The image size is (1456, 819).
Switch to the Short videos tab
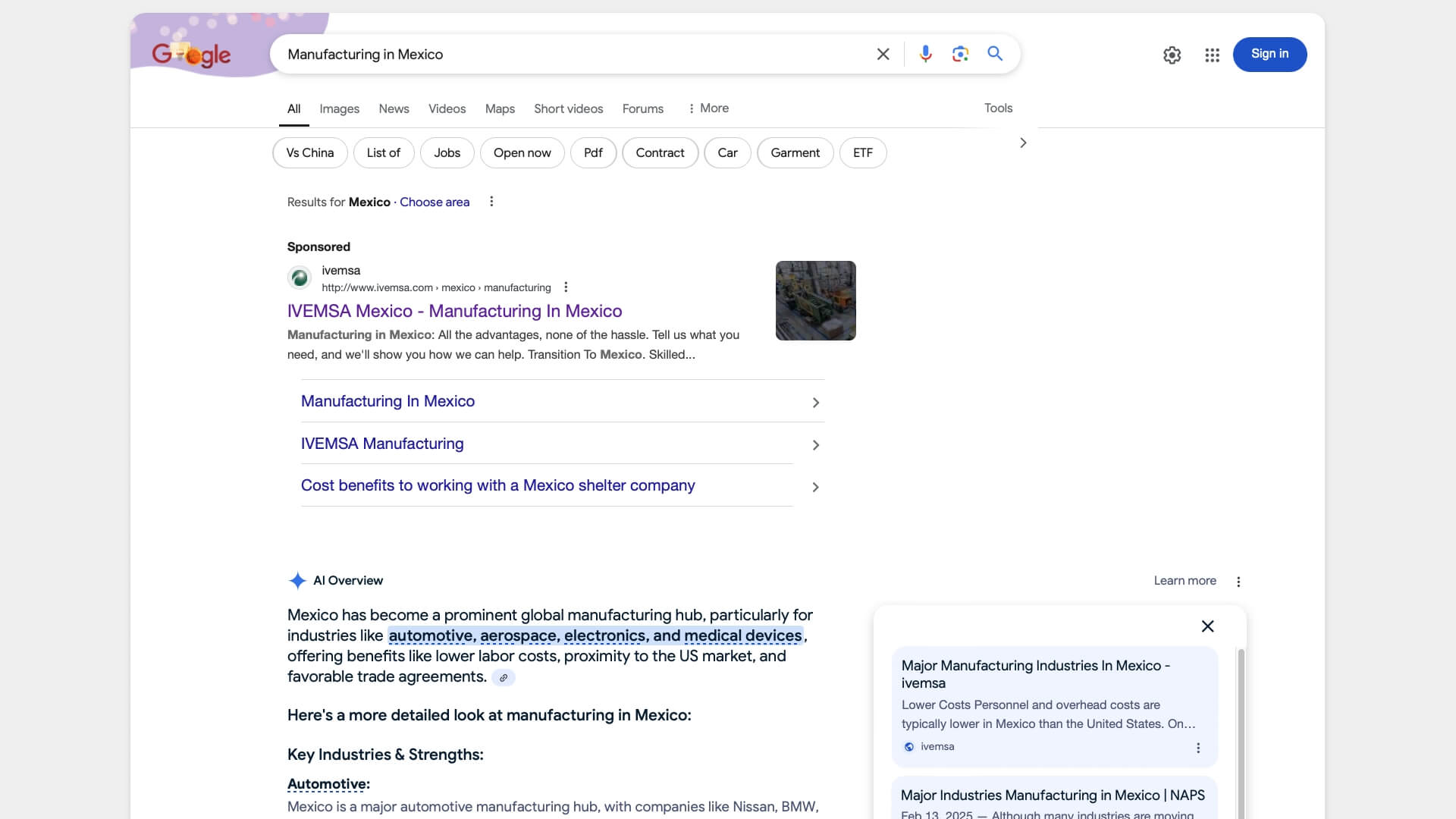[568, 109]
